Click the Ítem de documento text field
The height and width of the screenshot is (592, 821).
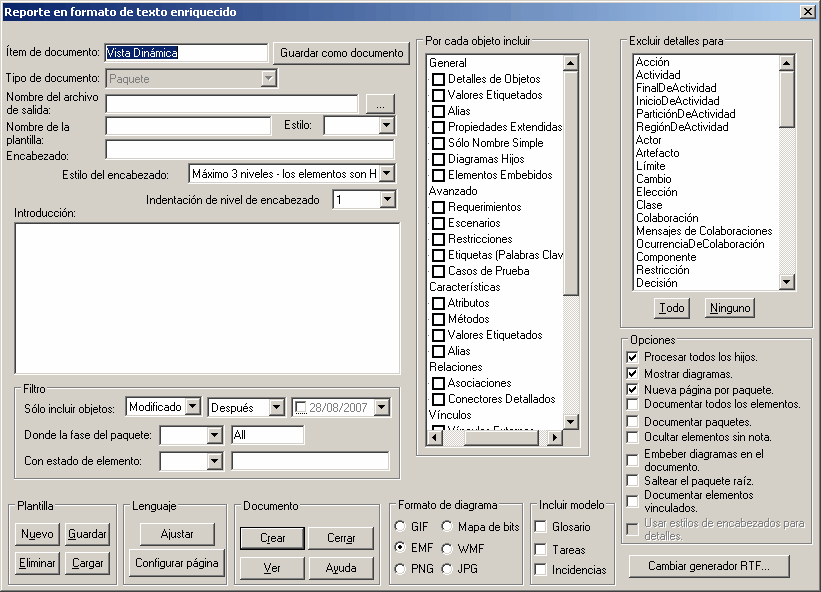point(186,53)
